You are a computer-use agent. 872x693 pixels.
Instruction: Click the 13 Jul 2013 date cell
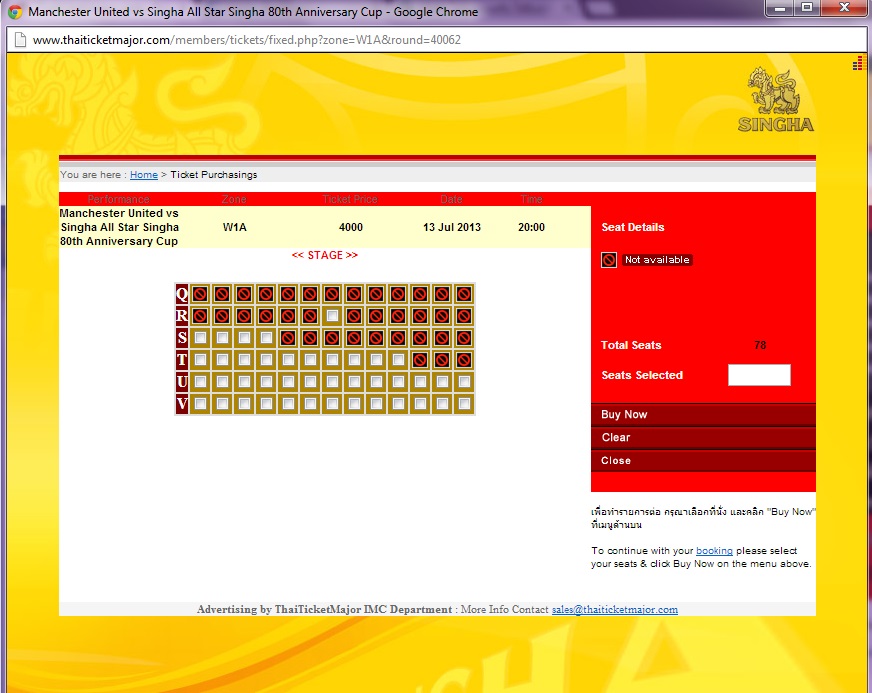click(x=452, y=227)
